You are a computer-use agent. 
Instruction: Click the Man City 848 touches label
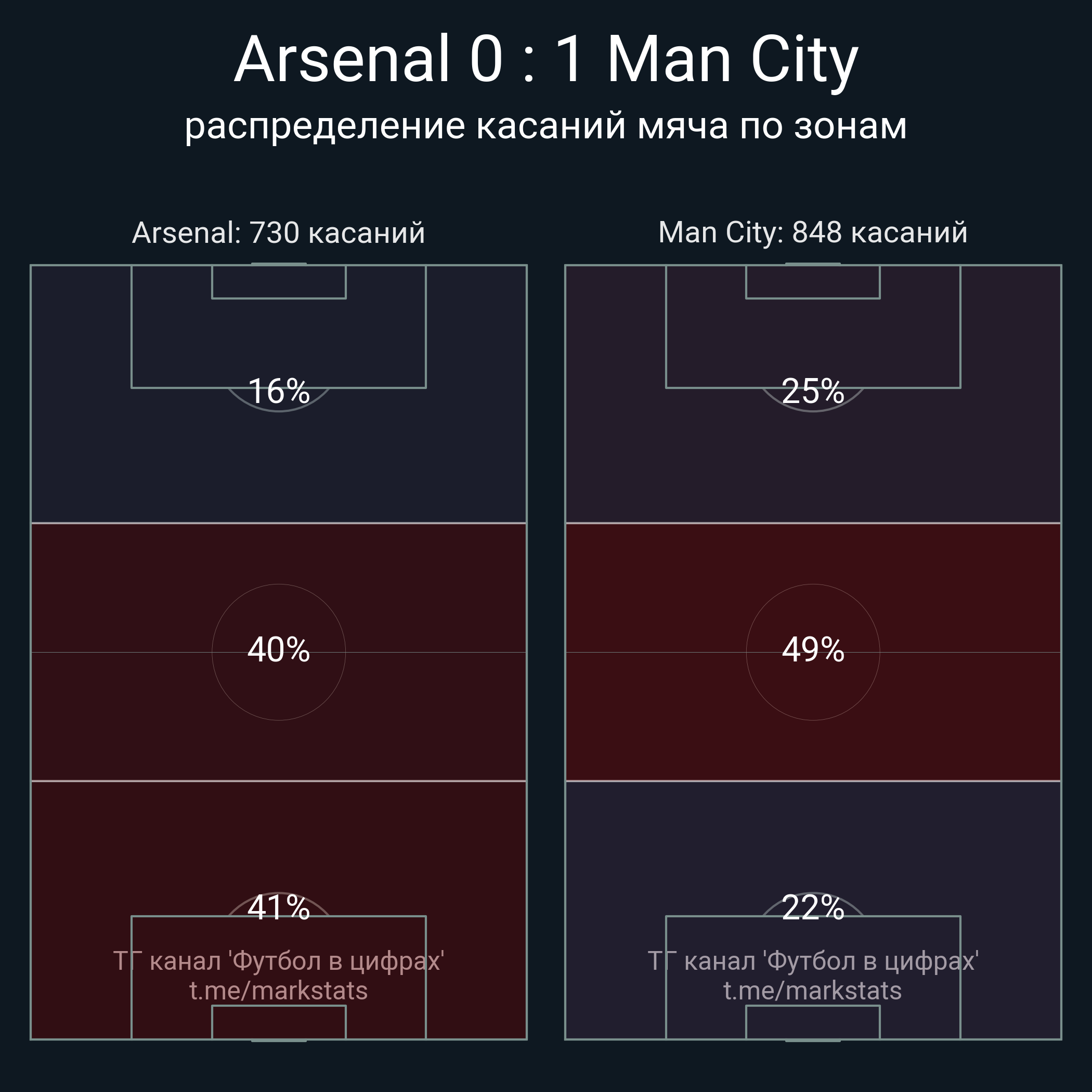(x=813, y=233)
